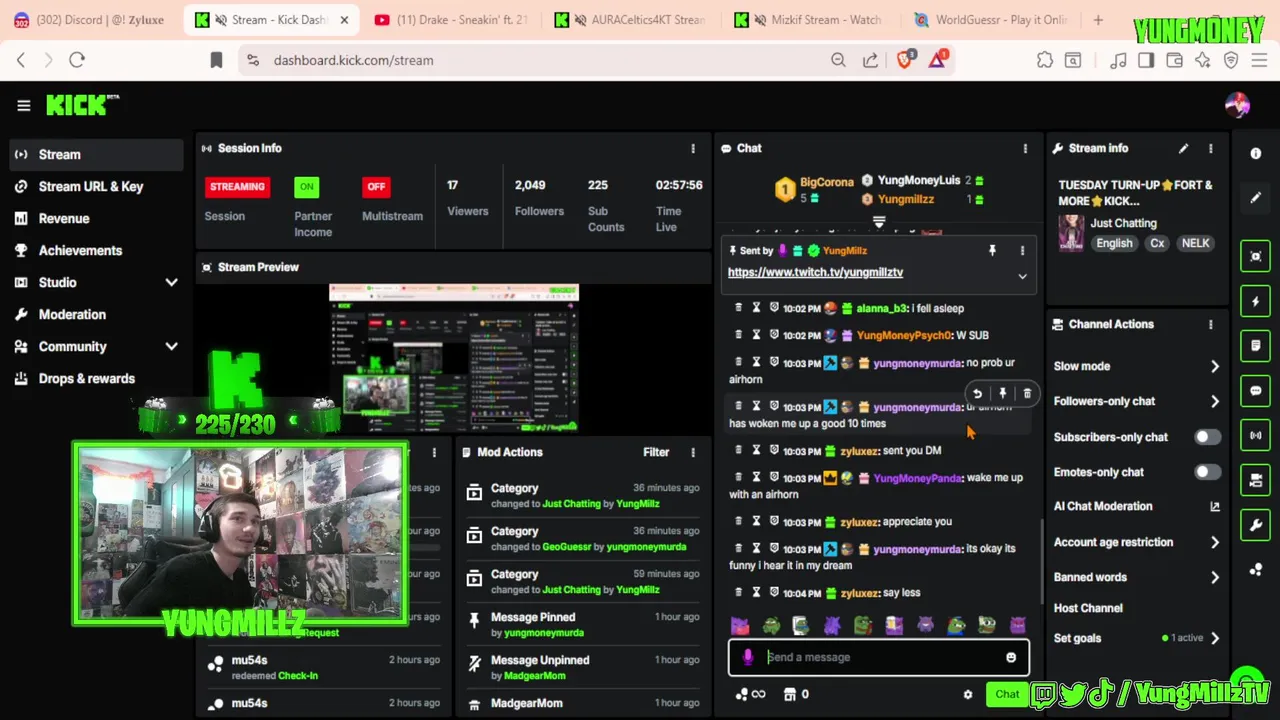Viewport: 1280px width, 720px height.
Task: Reply to hovered yungmoneymurda message
Action: pos(977,394)
